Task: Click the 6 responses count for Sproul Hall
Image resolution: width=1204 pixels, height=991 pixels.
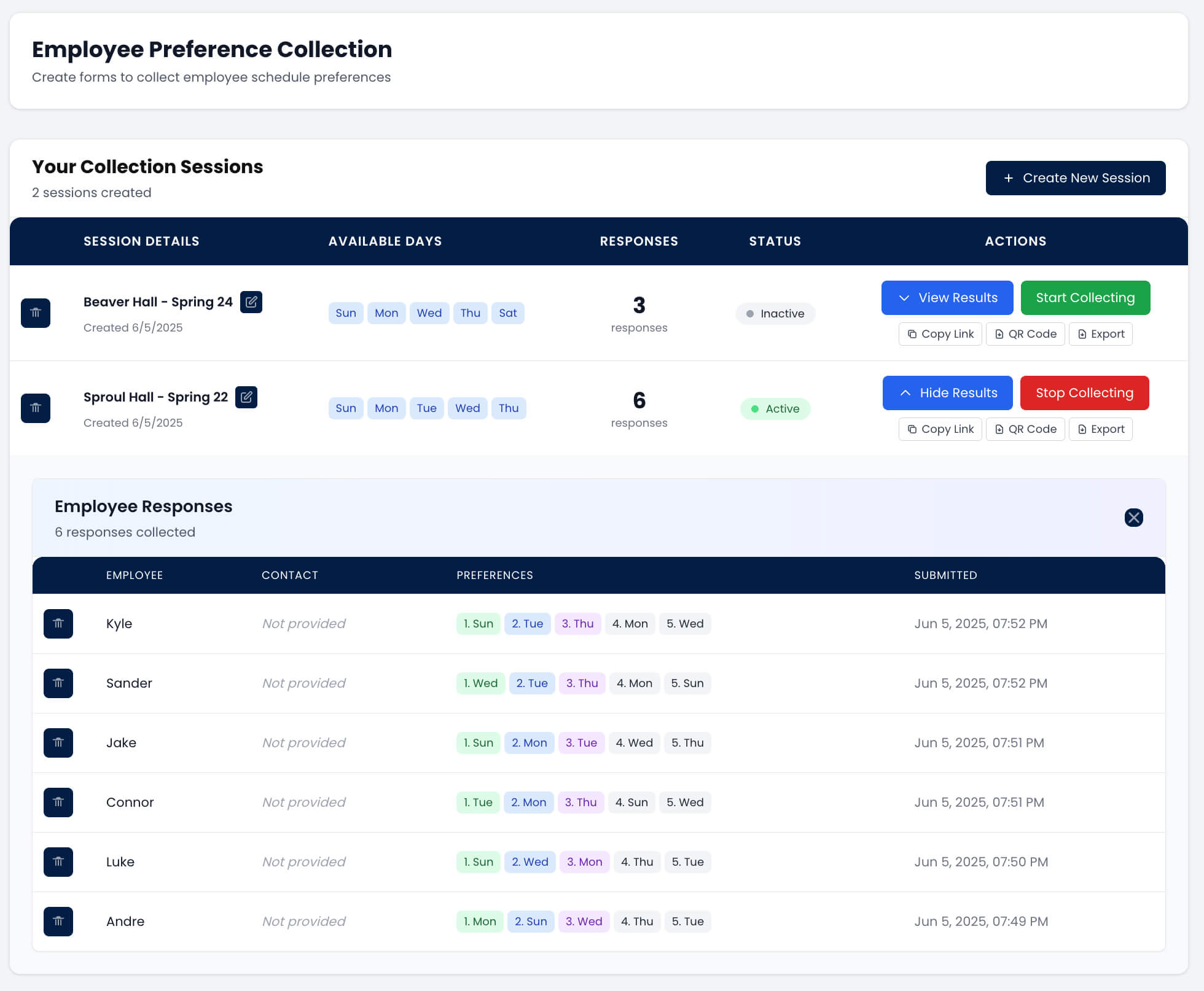Action: (x=639, y=409)
